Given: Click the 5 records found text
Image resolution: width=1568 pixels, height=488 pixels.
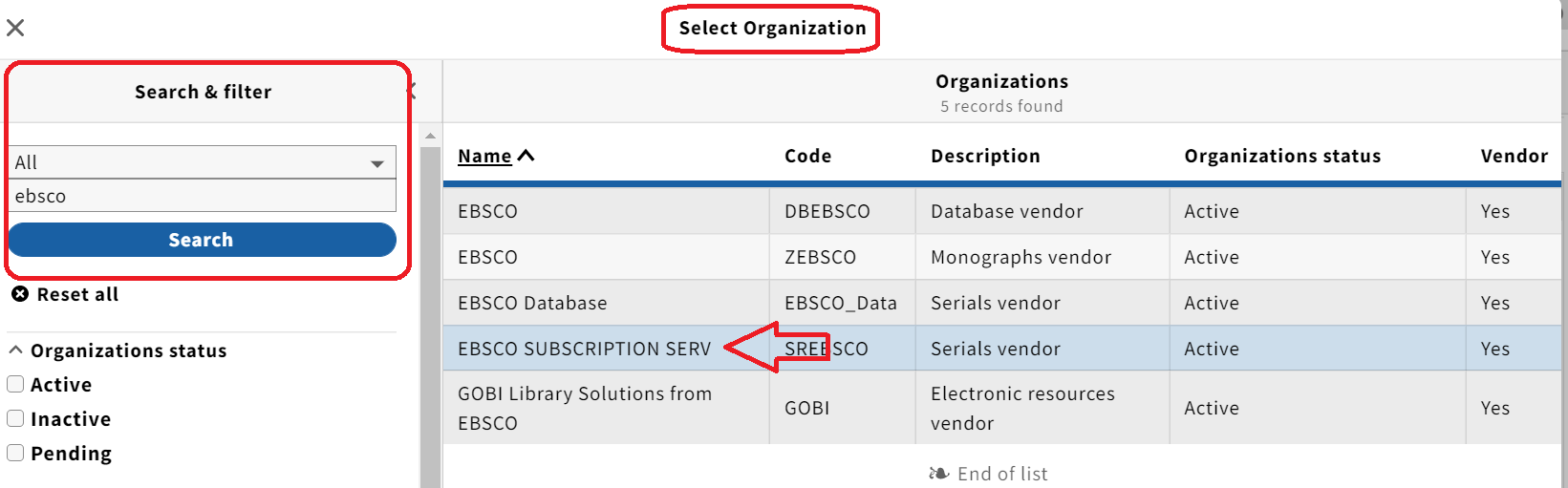Looking at the screenshot, I should (x=1001, y=106).
